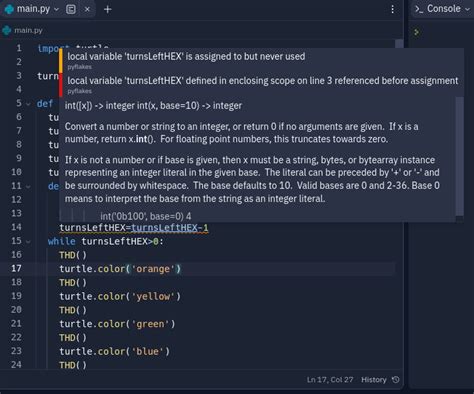Click the import keyword on line 1
The image size is (474, 394).
tap(48, 49)
